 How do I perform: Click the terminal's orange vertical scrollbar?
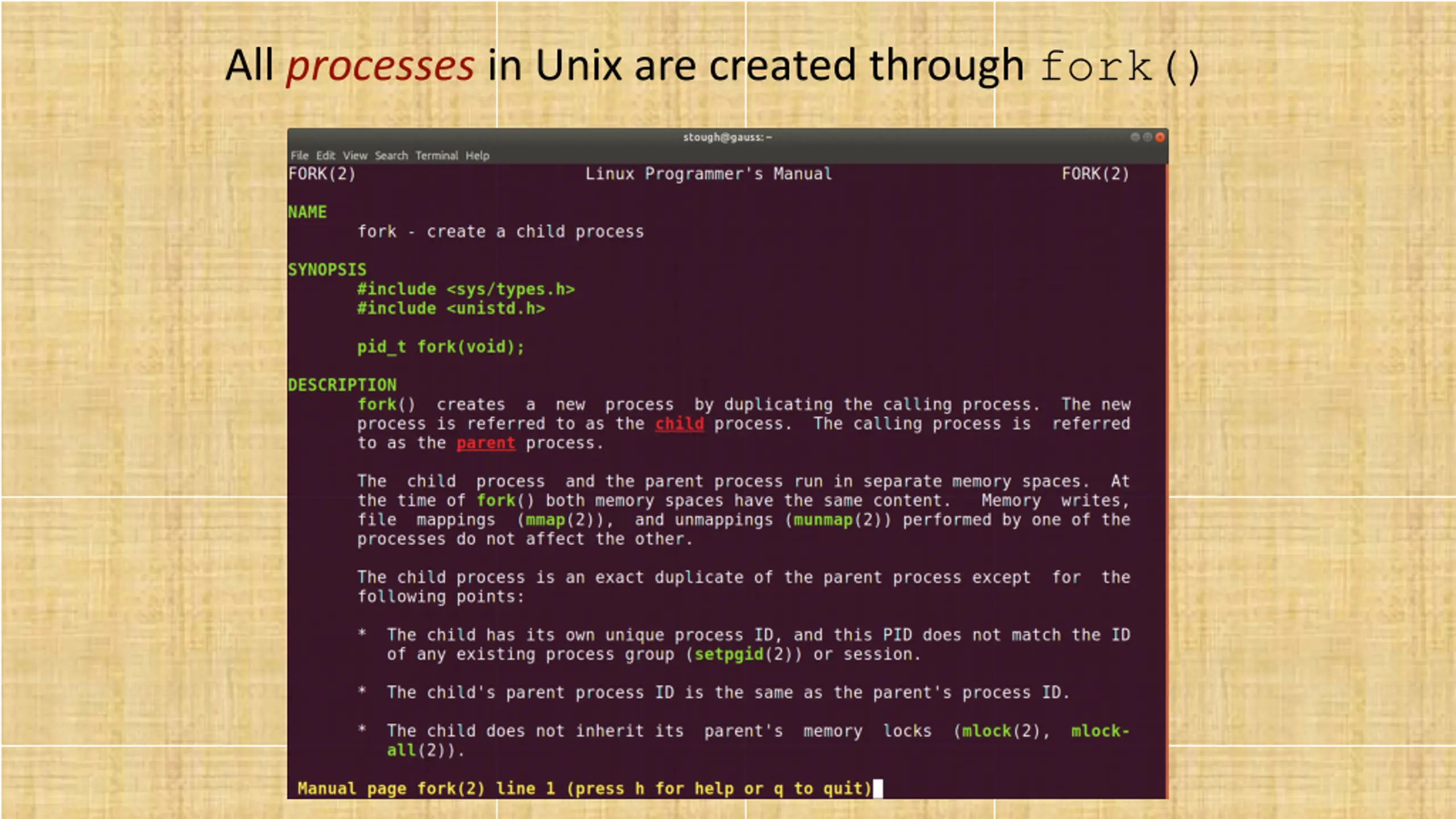click(x=1166, y=481)
